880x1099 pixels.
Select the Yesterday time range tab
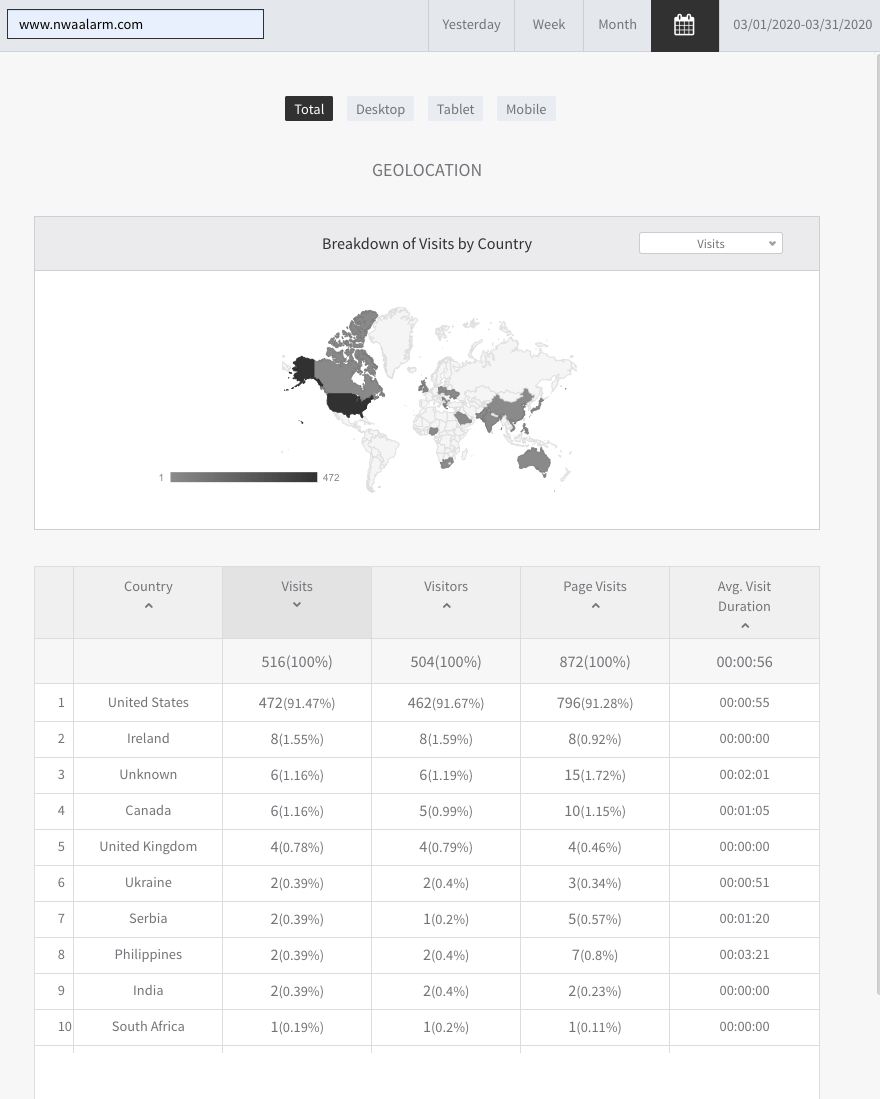pyautogui.click(x=471, y=25)
